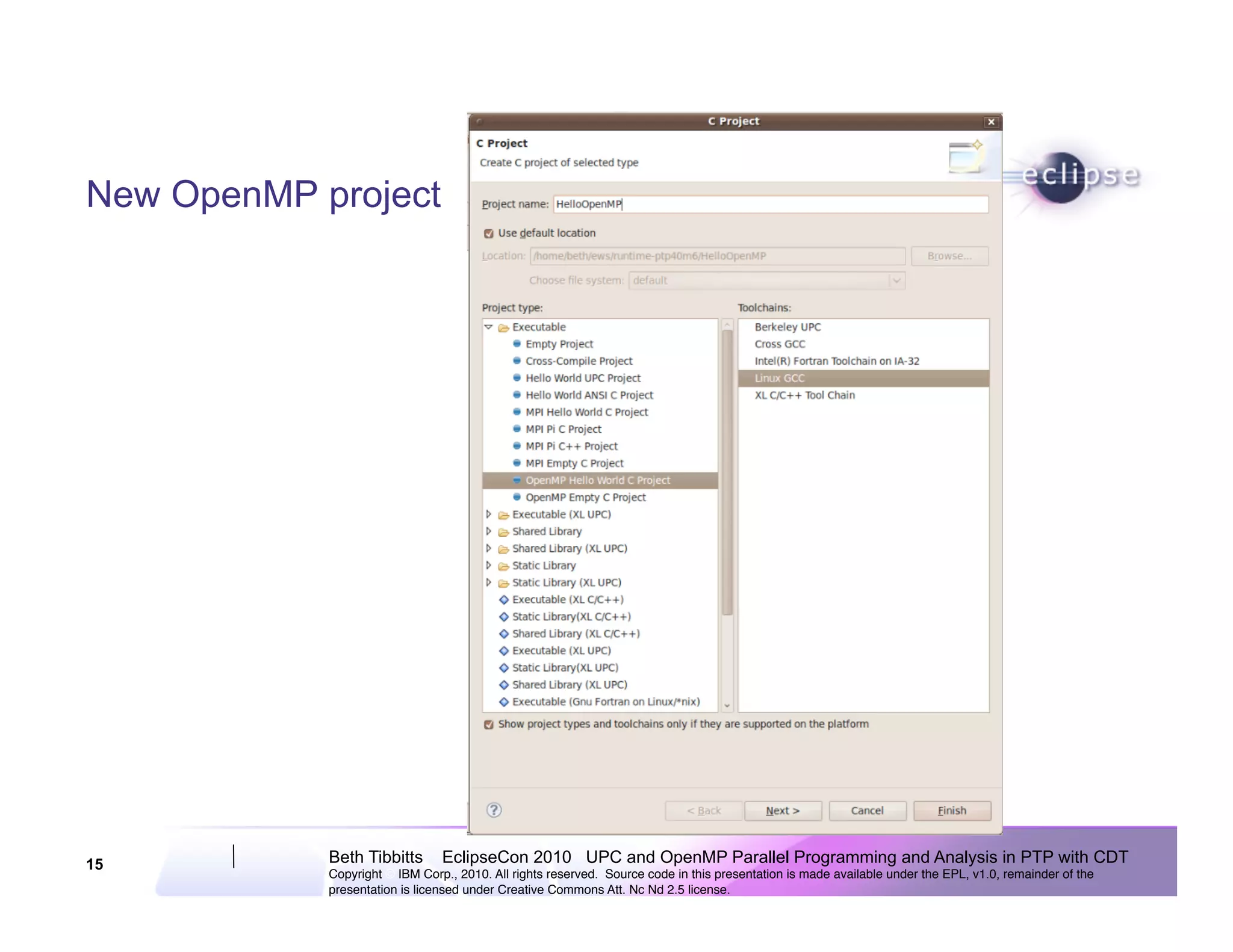Select MPI Hello World C Project
The height and width of the screenshot is (952, 1233).
(586, 412)
